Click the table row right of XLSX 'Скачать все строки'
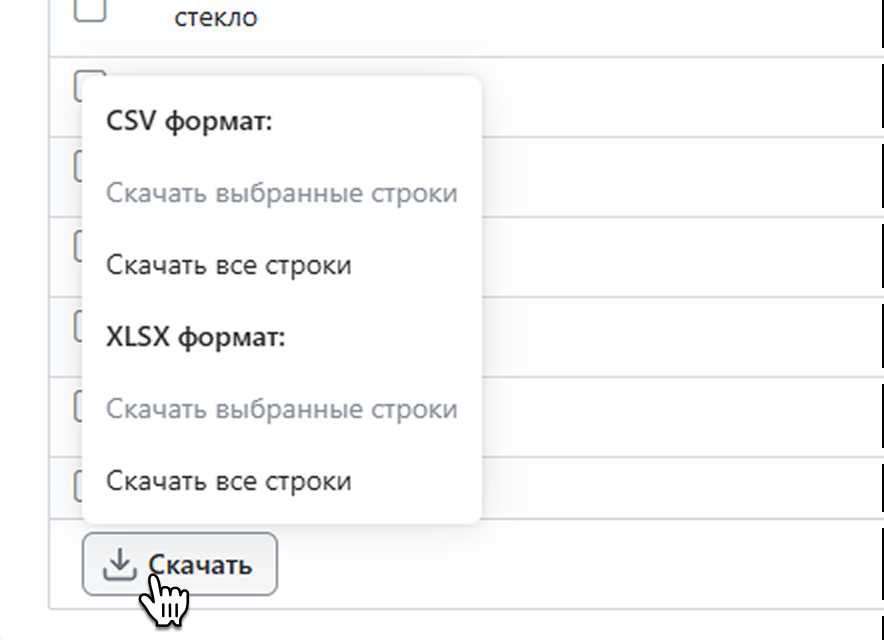 coord(680,488)
